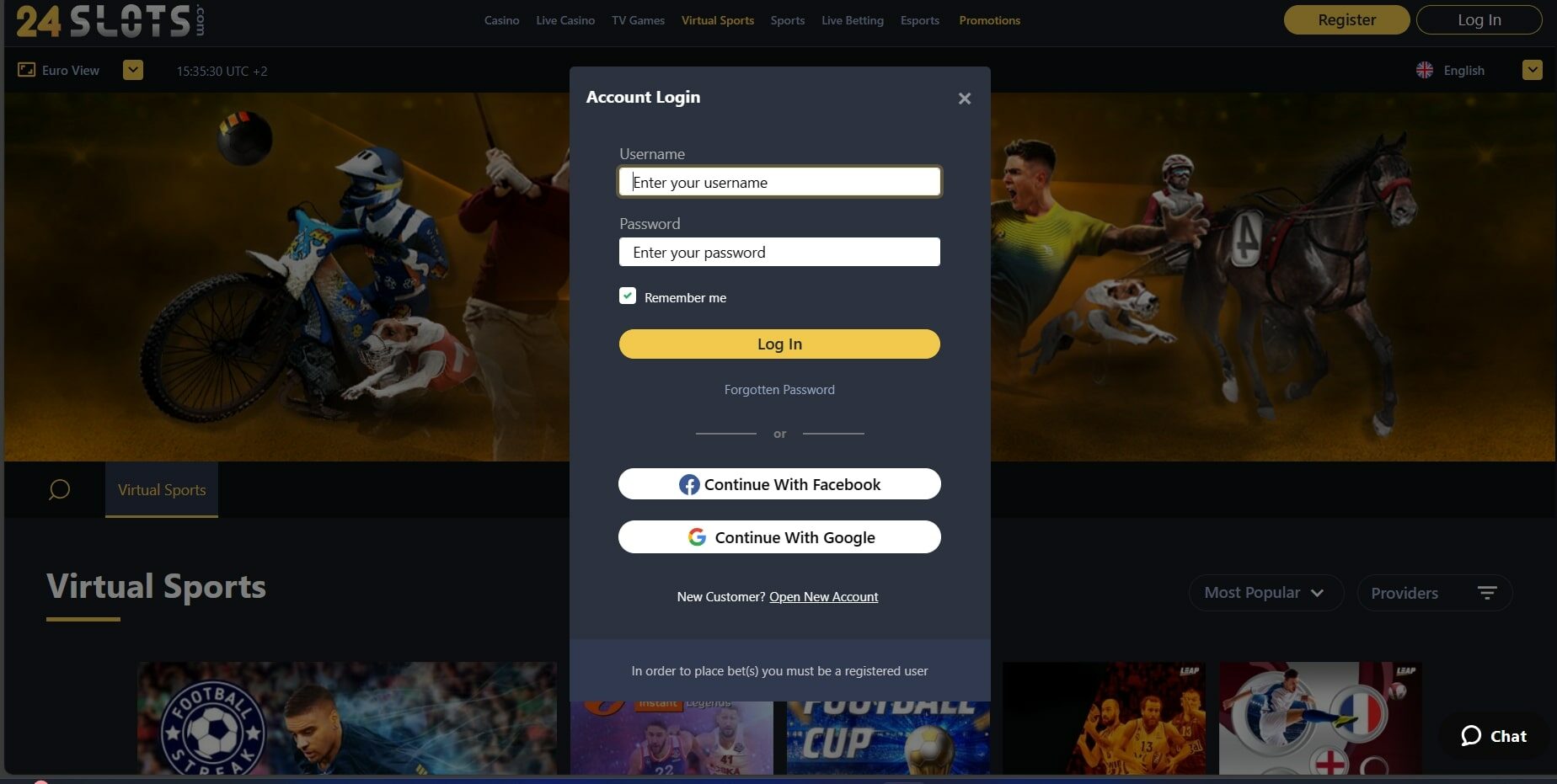Click the 24Slots logo
The image size is (1557, 784).
(x=110, y=21)
